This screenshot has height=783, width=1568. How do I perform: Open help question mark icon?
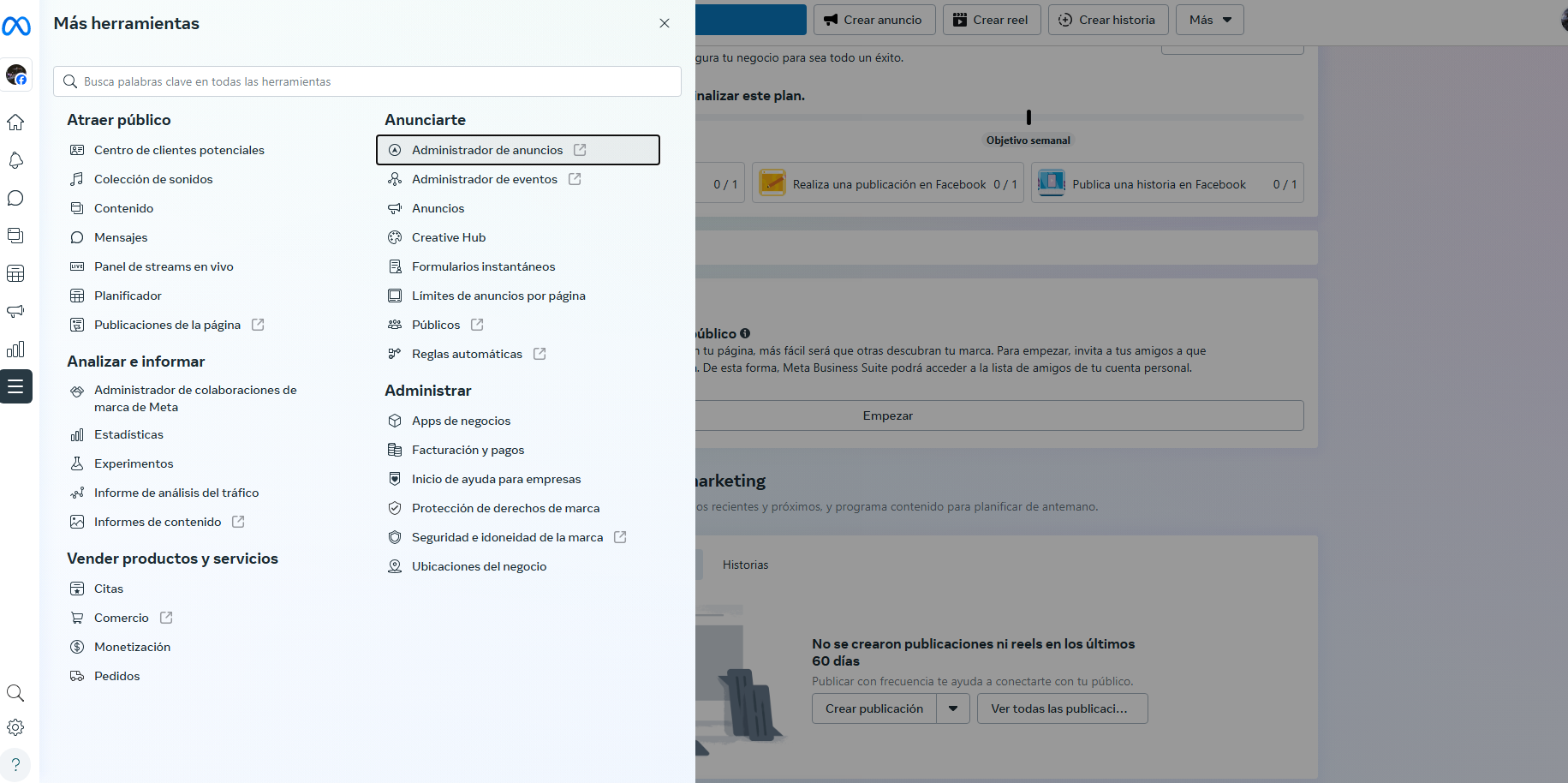[x=15, y=764]
